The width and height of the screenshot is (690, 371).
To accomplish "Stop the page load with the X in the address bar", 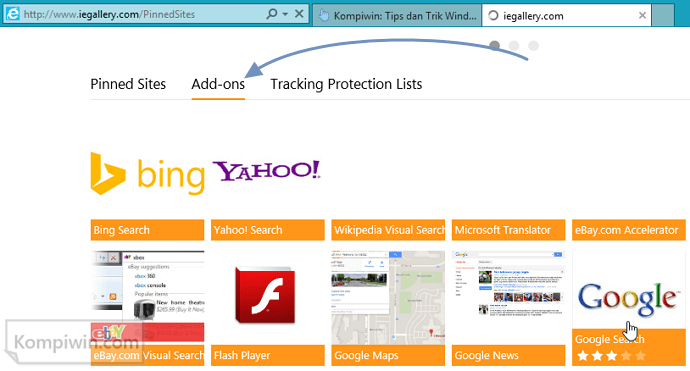I will tap(299, 14).
